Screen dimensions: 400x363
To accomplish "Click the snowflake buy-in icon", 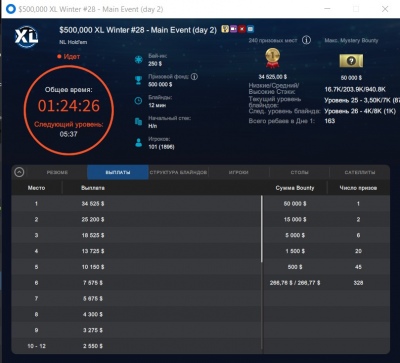I will coord(138,60).
